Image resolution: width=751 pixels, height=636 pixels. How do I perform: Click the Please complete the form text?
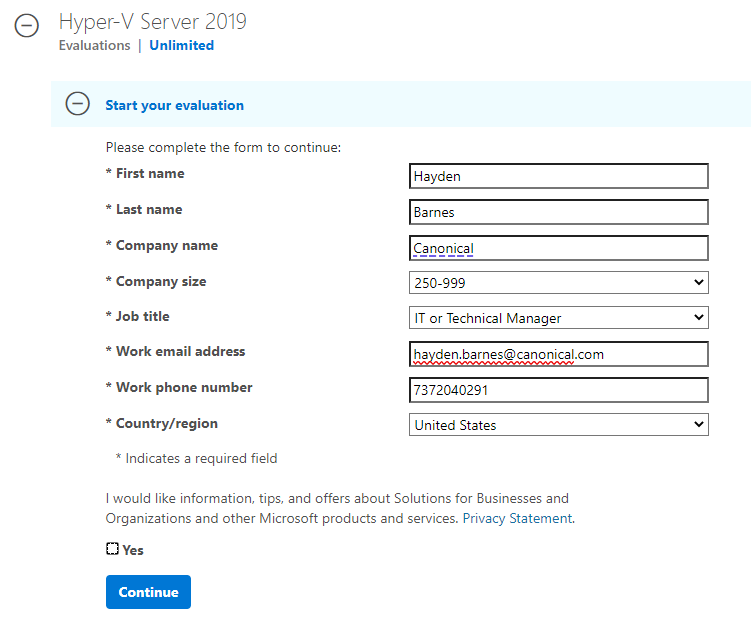(223, 148)
